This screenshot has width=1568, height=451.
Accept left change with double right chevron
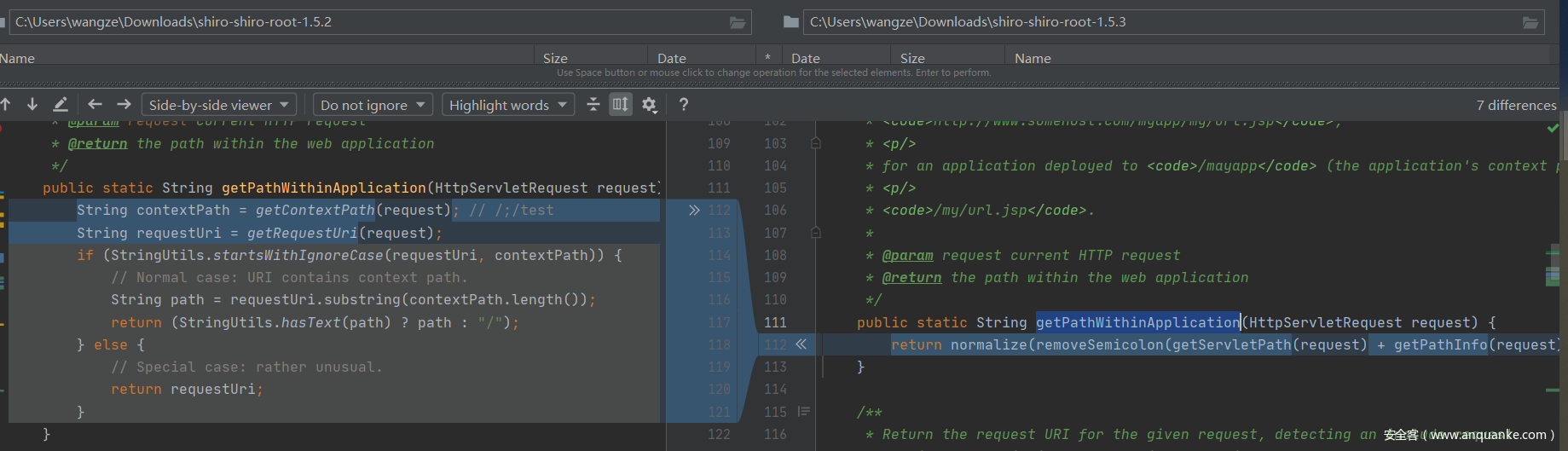point(694,211)
